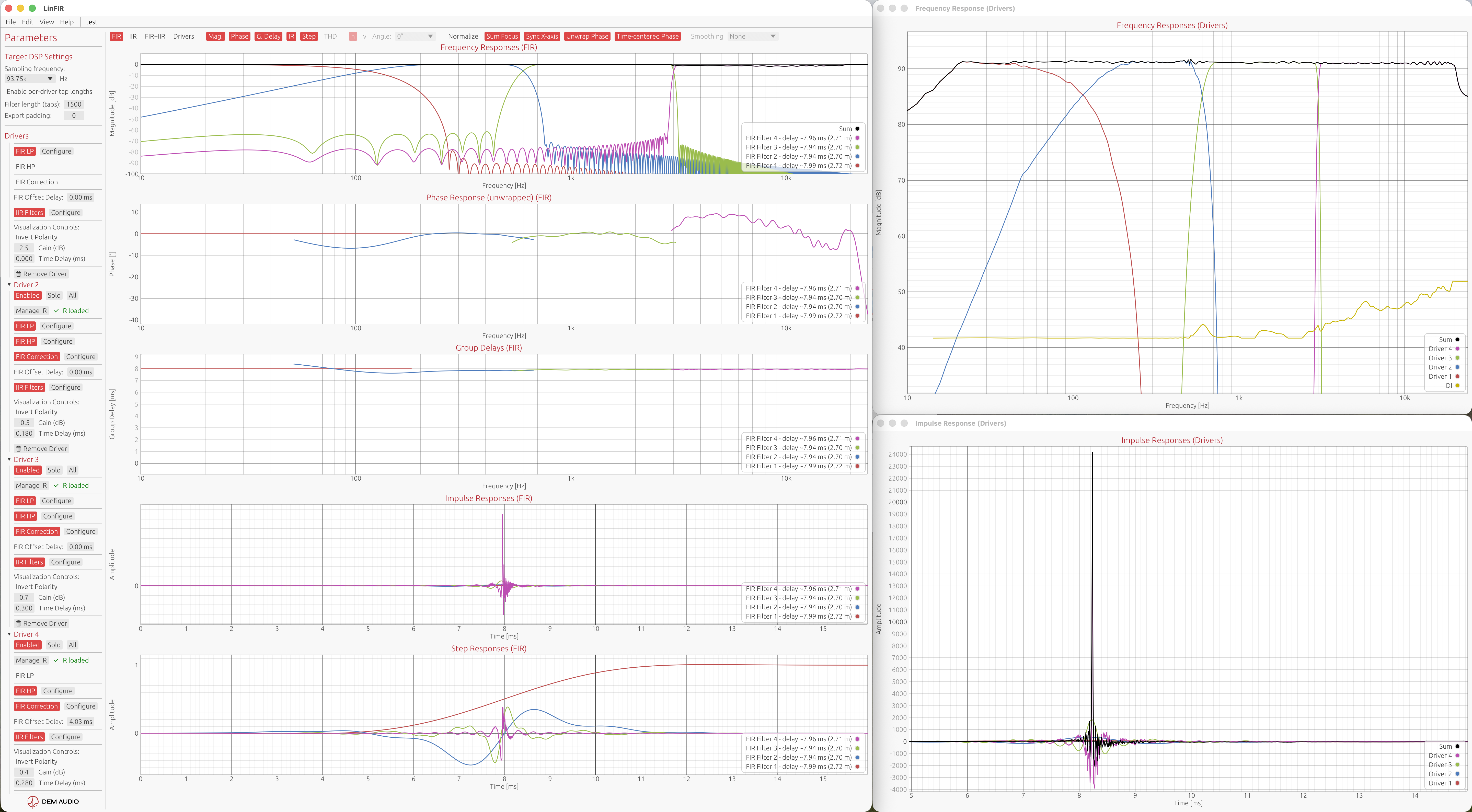Click Manage IR for Driver 4
Screen dimensions: 1472x812
pyautogui.click(x=31, y=660)
